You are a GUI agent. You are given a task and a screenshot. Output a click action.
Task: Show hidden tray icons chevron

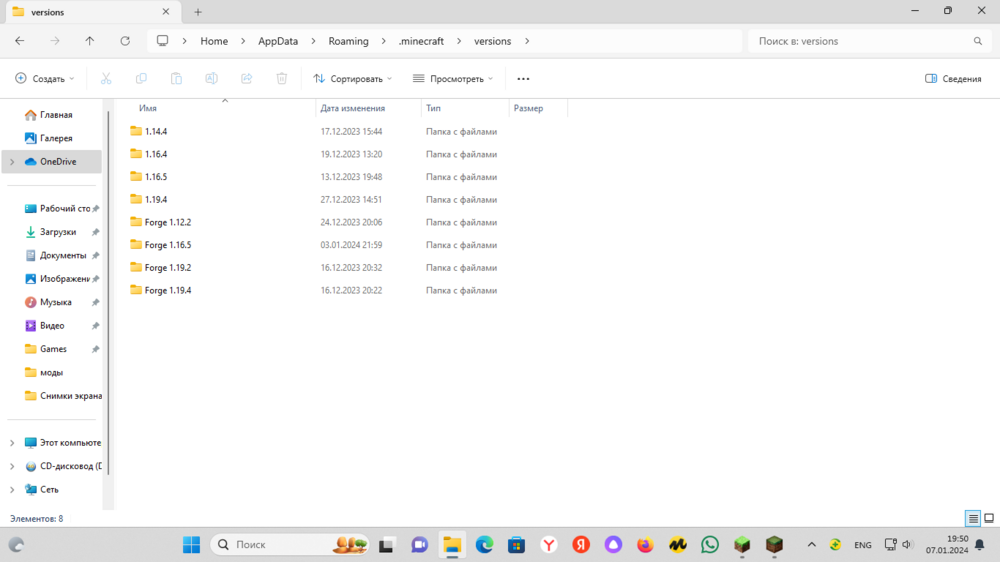(x=811, y=545)
